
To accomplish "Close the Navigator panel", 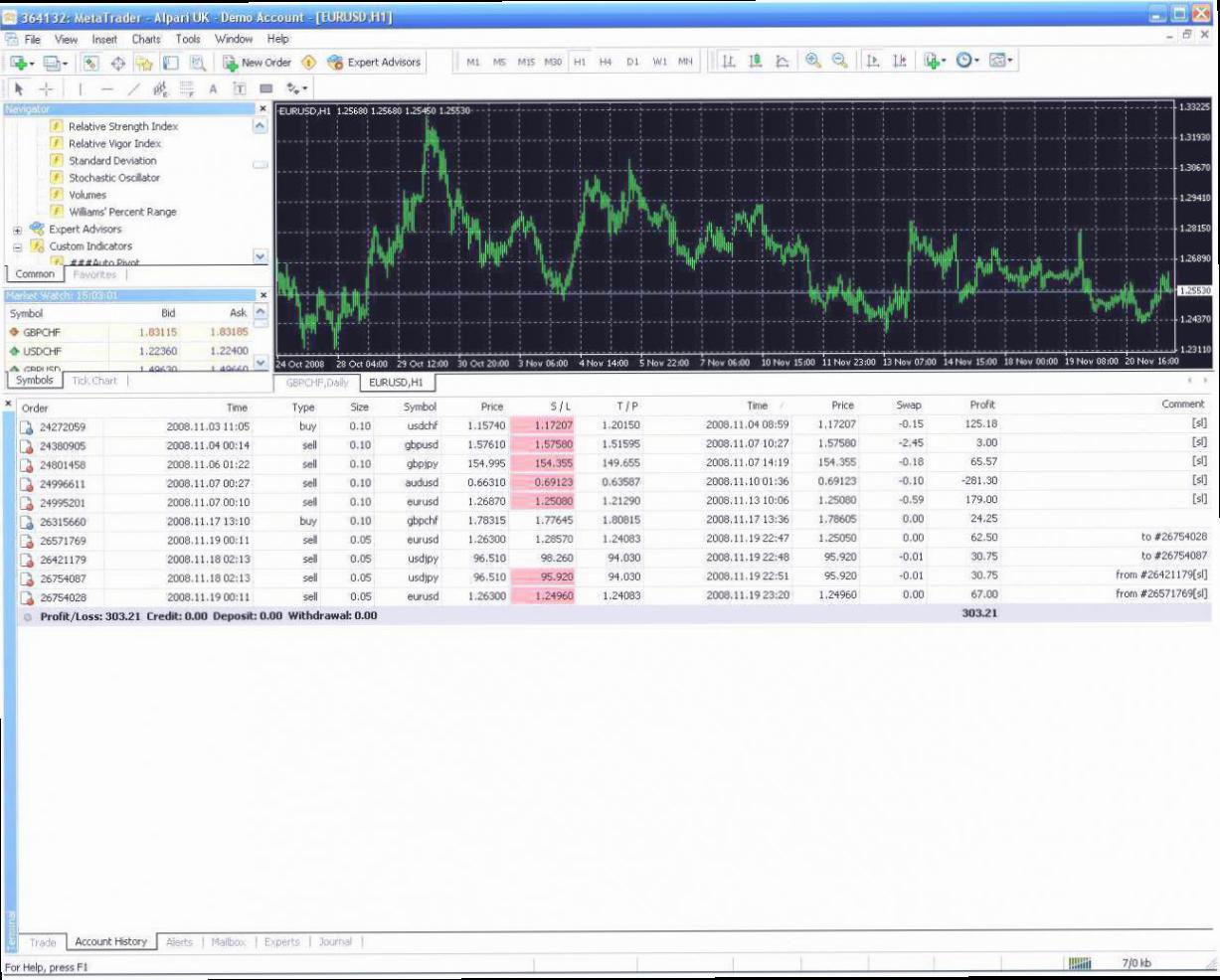I will point(263,109).
